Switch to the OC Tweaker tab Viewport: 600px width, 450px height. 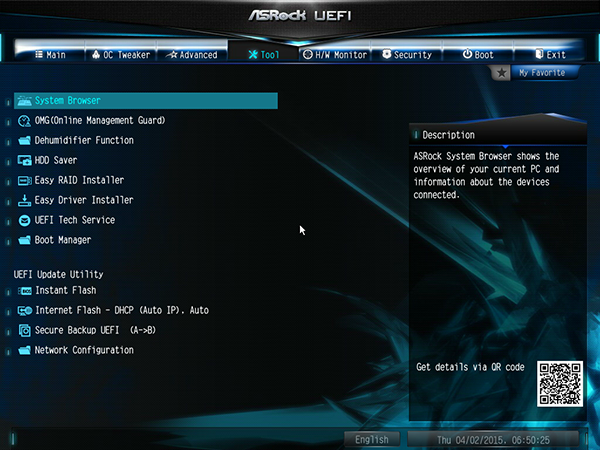pos(121,55)
